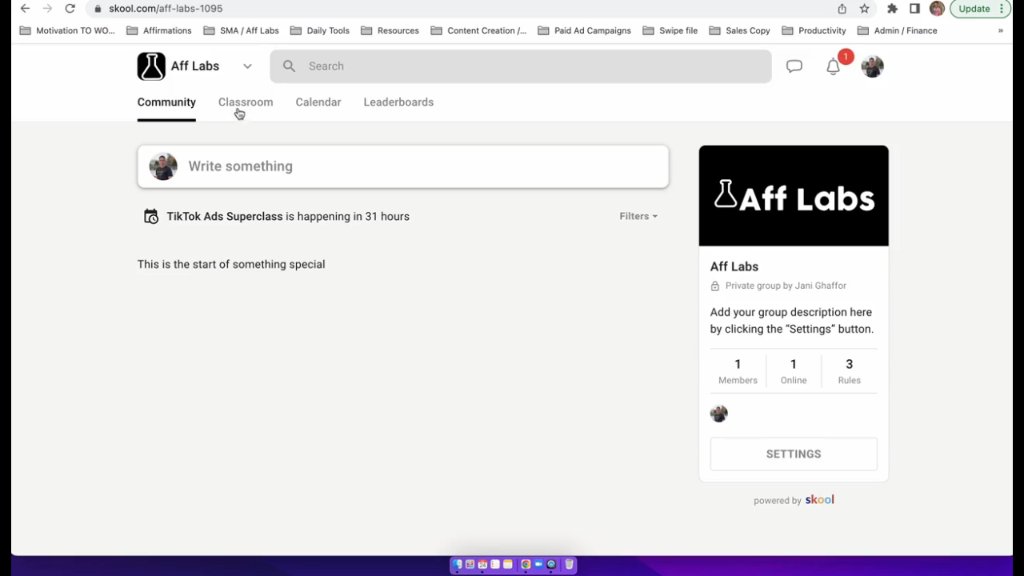The height and width of the screenshot is (576, 1024).
Task: Open the Filters dropdown
Action: [638, 216]
